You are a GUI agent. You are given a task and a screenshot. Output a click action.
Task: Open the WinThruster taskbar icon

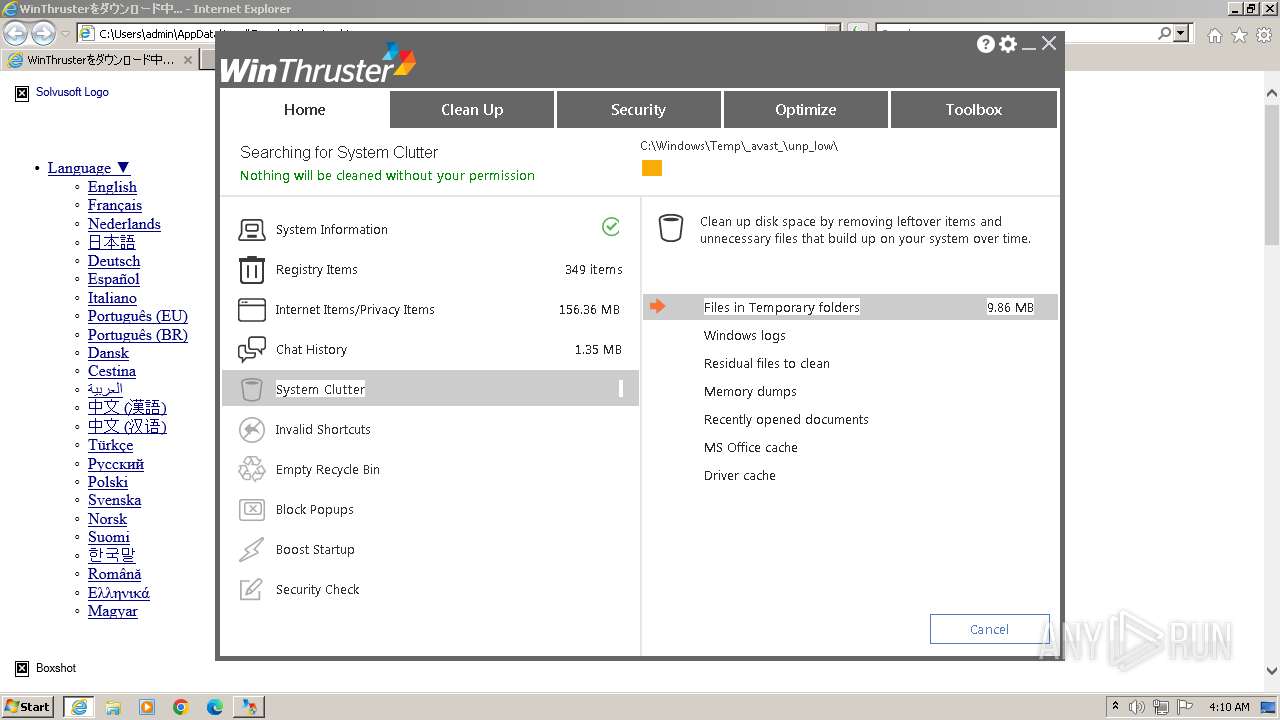click(248, 707)
